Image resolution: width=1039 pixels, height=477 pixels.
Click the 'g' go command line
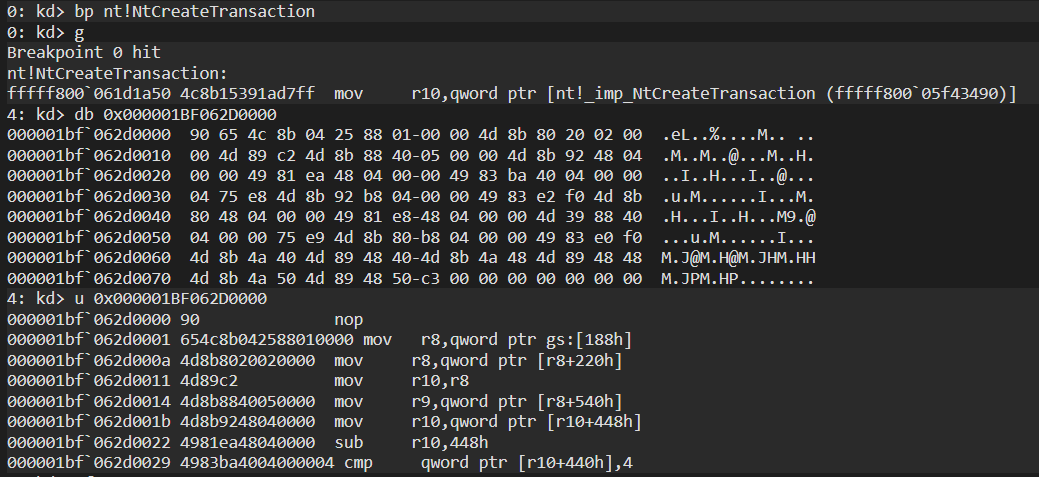45,32
